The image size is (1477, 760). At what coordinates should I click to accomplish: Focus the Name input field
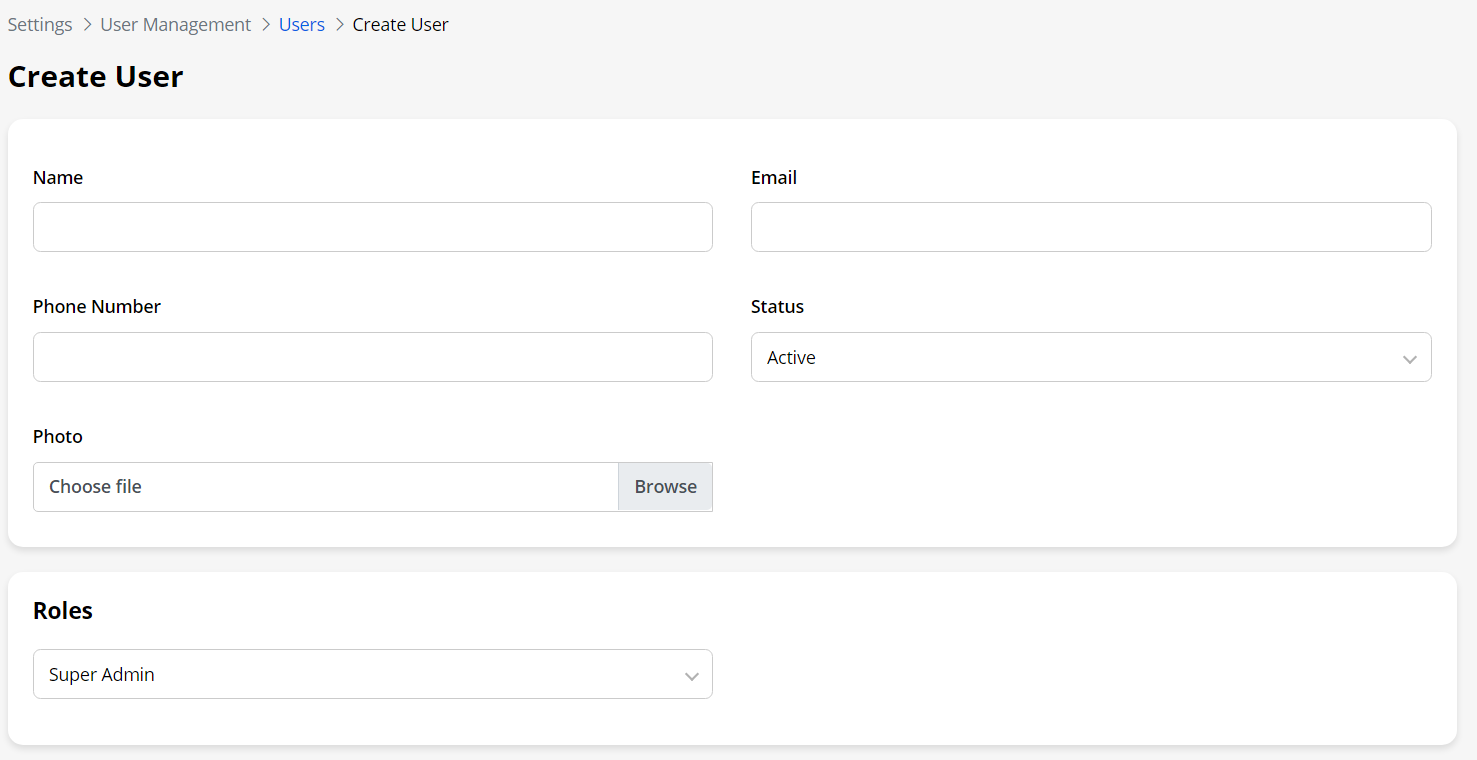(372, 227)
